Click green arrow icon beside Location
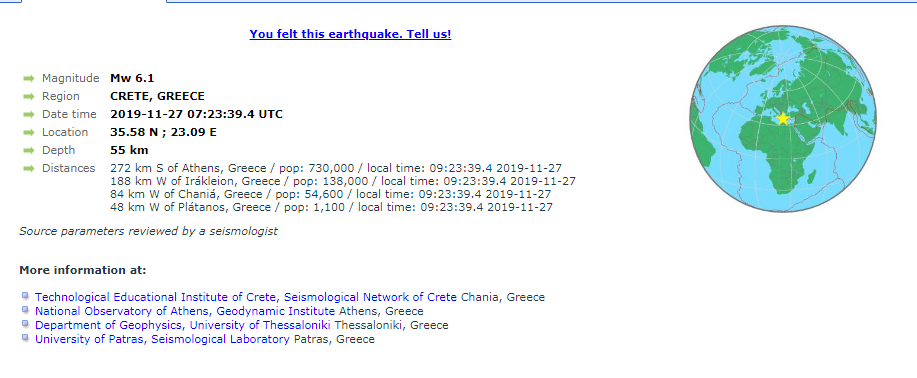This screenshot has height=378, width=917. tap(29, 133)
